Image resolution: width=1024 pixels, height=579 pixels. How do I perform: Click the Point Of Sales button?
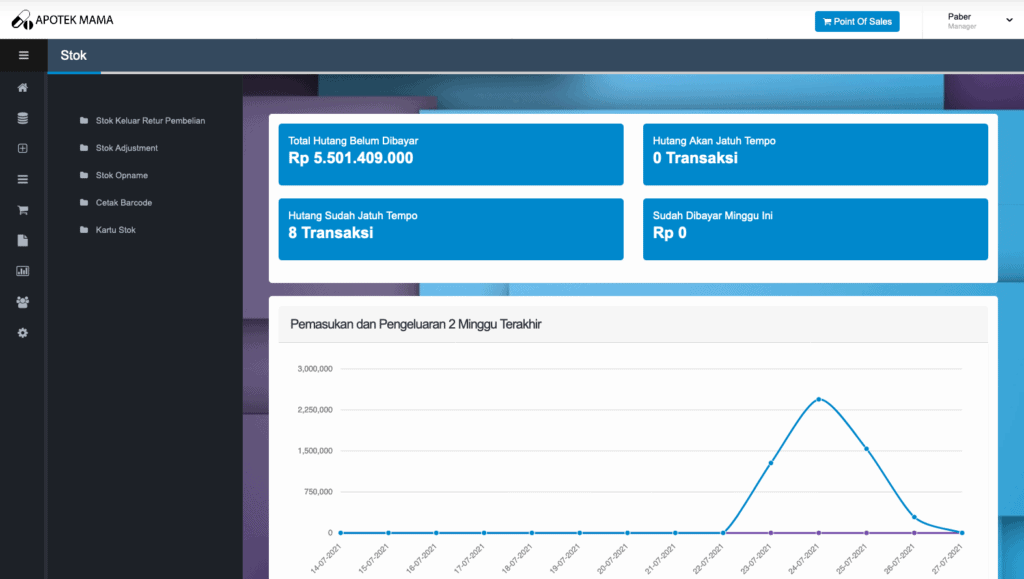[857, 22]
